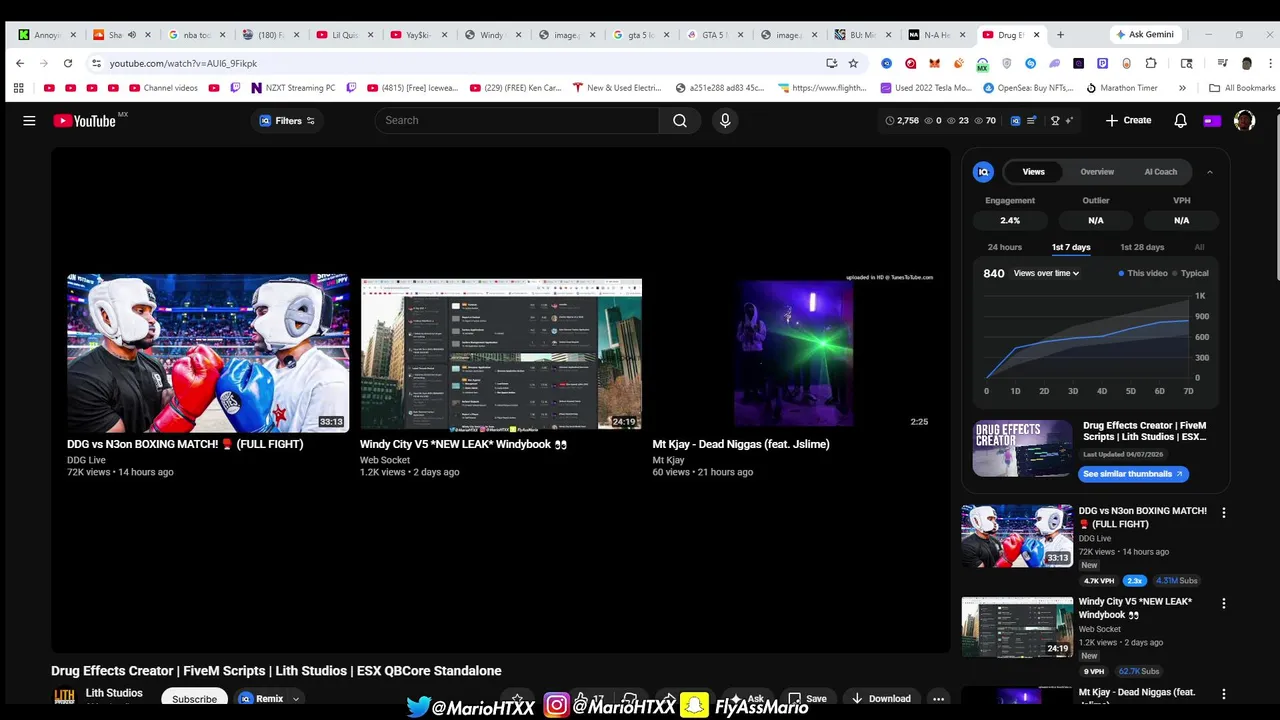Go back in browser history
The image size is (1280, 720).
20,63
